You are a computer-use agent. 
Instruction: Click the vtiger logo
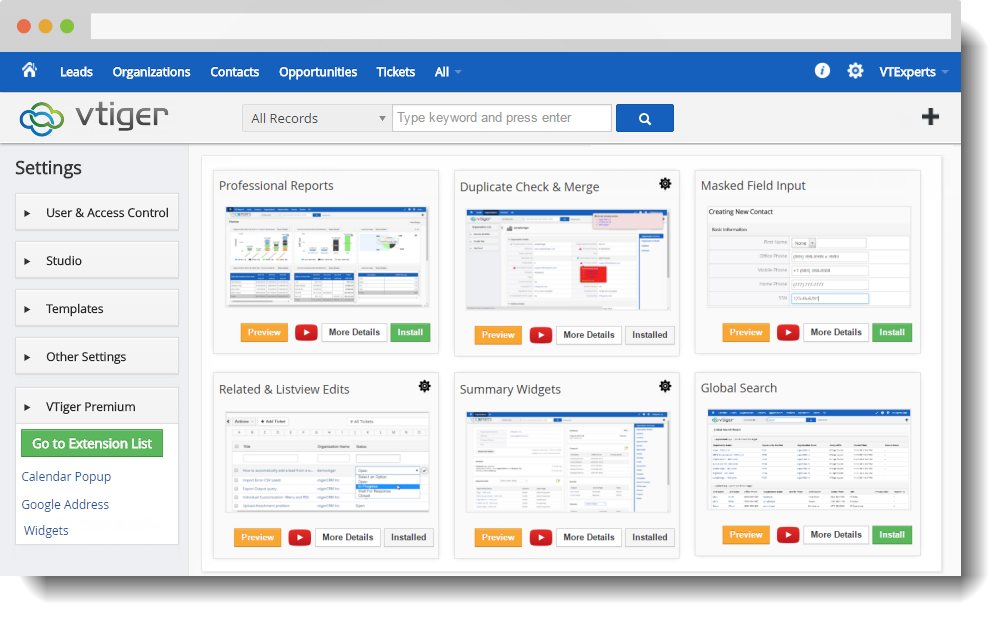tap(94, 118)
